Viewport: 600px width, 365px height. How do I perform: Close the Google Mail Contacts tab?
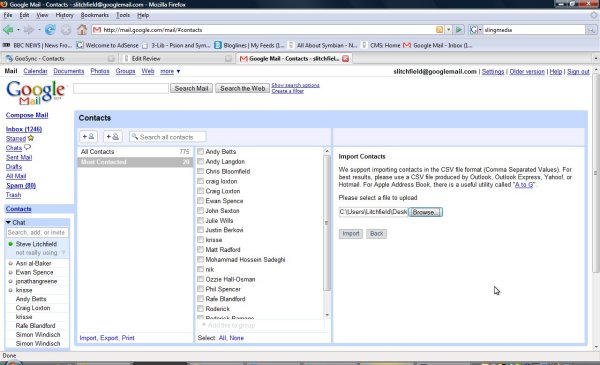346,59
